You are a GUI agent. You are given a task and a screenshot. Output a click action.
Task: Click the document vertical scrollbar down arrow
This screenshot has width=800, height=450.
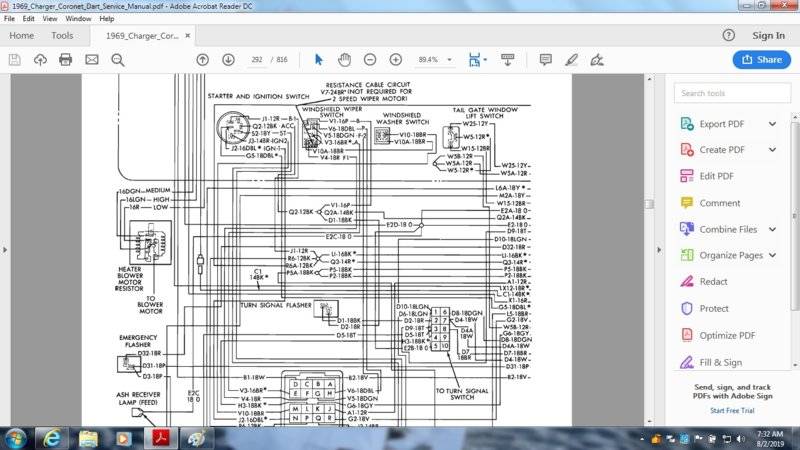[649, 421]
